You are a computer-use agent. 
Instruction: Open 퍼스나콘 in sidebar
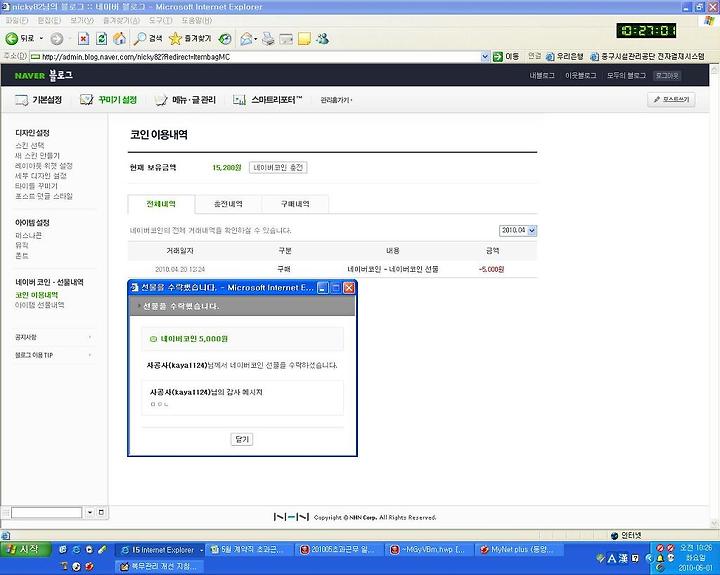(x=28, y=235)
